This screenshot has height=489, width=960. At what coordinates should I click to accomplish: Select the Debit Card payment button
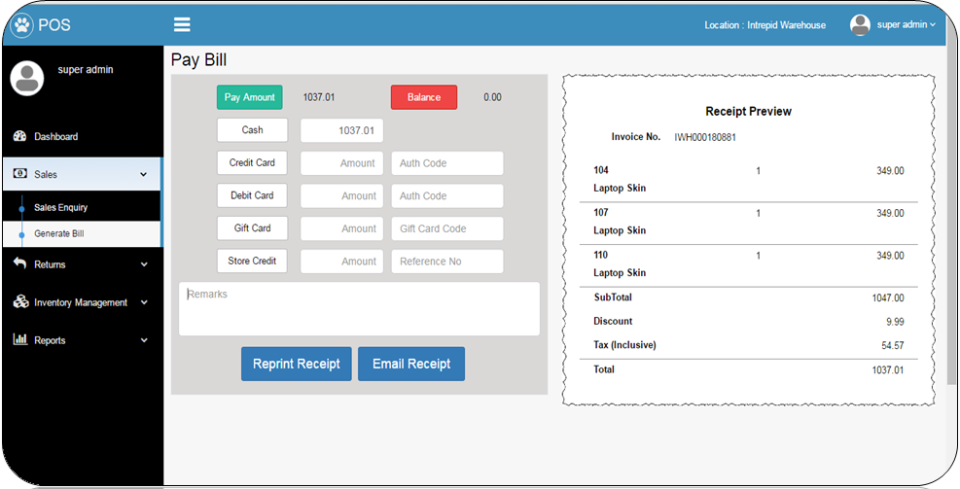click(x=252, y=196)
